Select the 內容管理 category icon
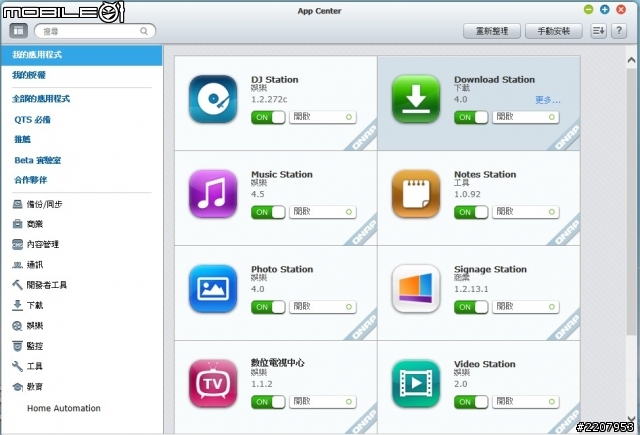Viewport: 640px width, 435px height. [x=17, y=244]
